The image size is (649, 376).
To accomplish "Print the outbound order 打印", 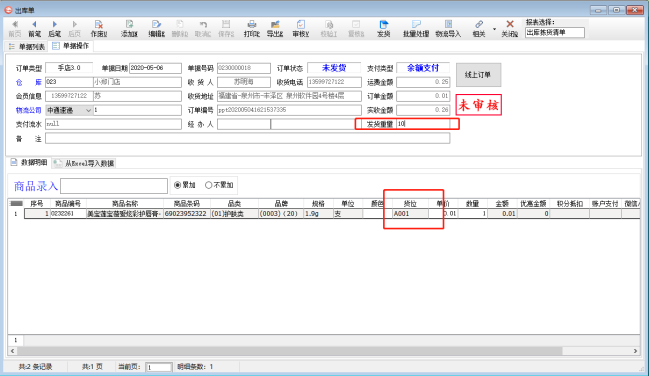I will 252,29.
